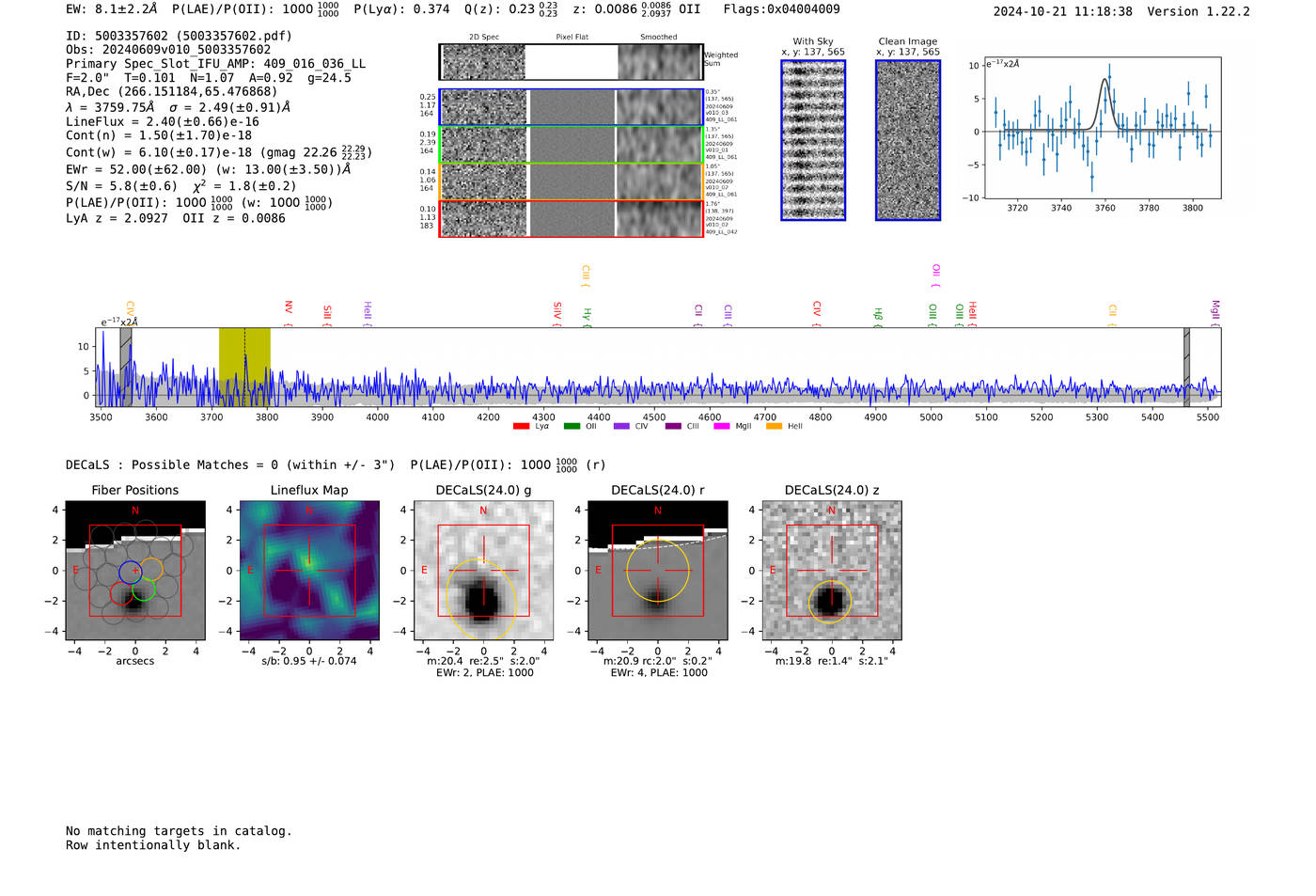
Task: Open the Fiber Positions image
Action: 135,570
